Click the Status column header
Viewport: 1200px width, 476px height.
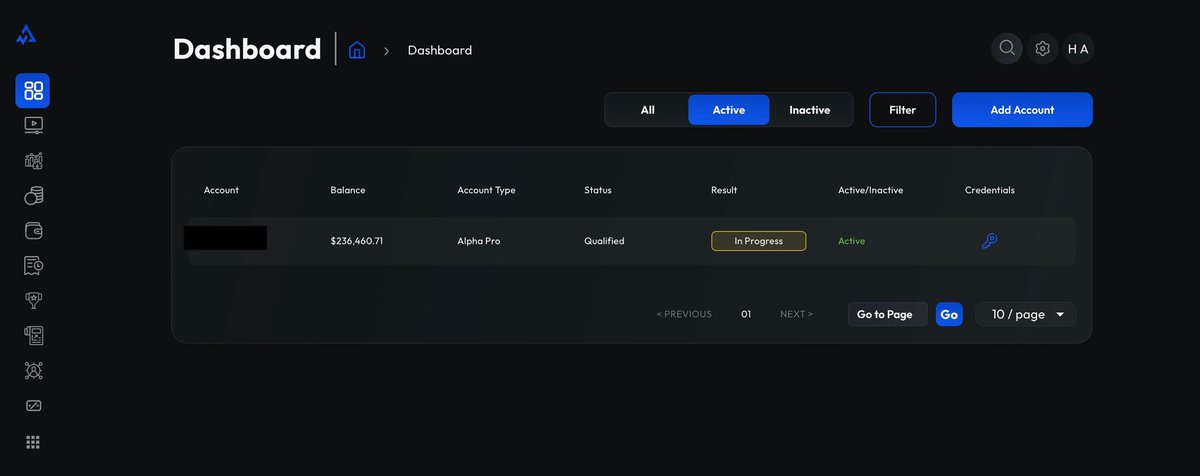tap(598, 190)
